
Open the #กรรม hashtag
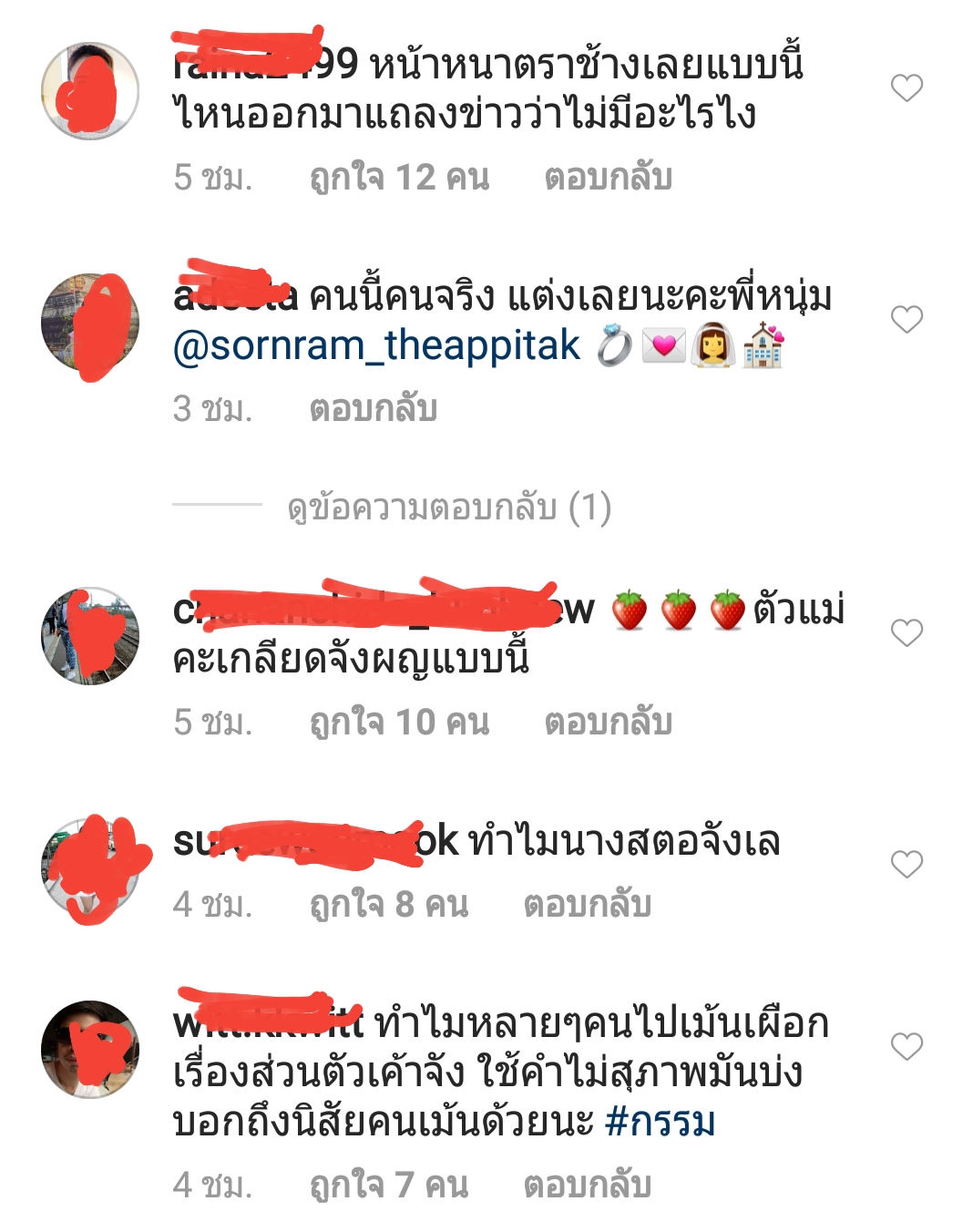click(661, 1122)
